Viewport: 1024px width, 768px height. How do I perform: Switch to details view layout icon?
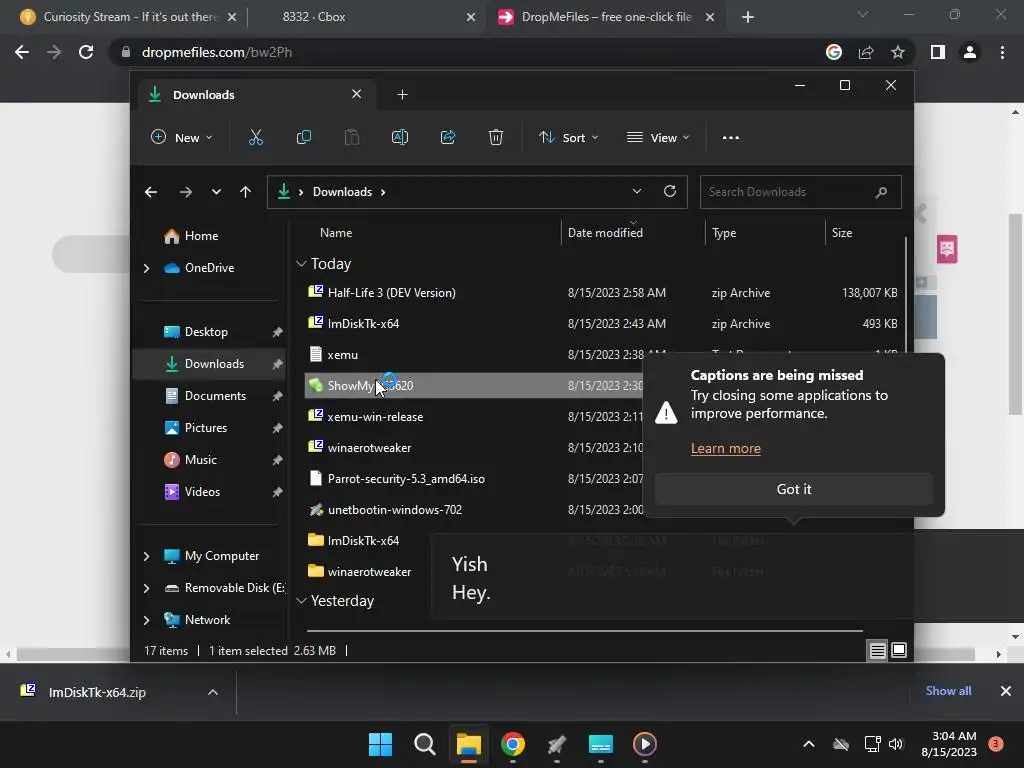tap(877, 650)
